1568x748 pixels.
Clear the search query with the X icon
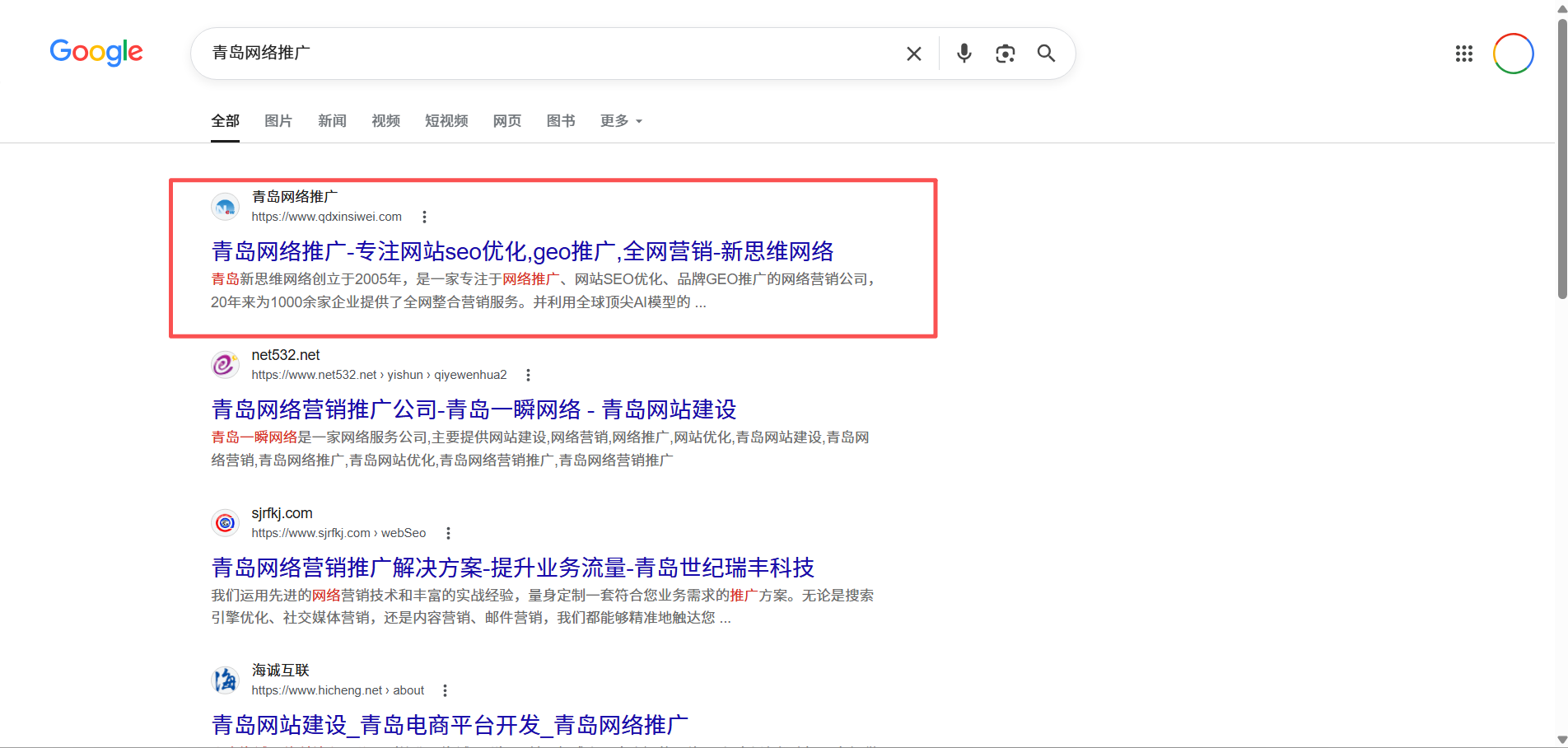(x=914, y=54)
